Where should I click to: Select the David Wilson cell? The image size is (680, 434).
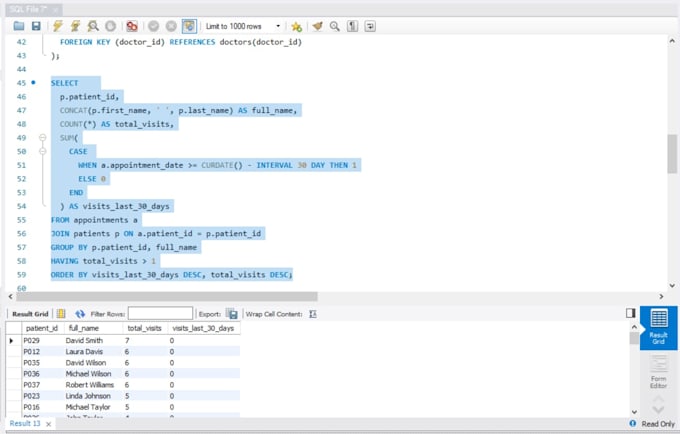tap(93, 362)
